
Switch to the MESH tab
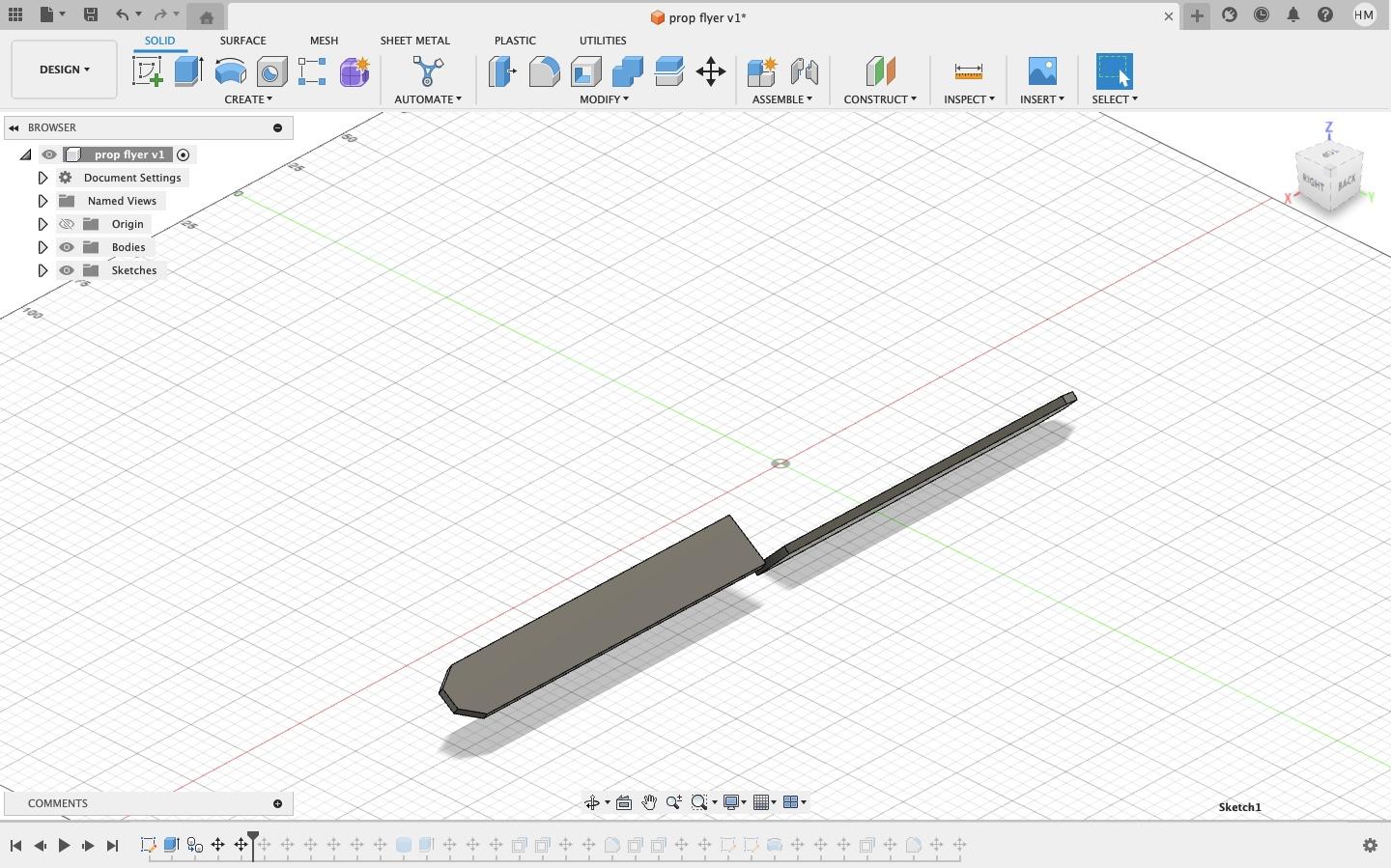tap(324, 41)
